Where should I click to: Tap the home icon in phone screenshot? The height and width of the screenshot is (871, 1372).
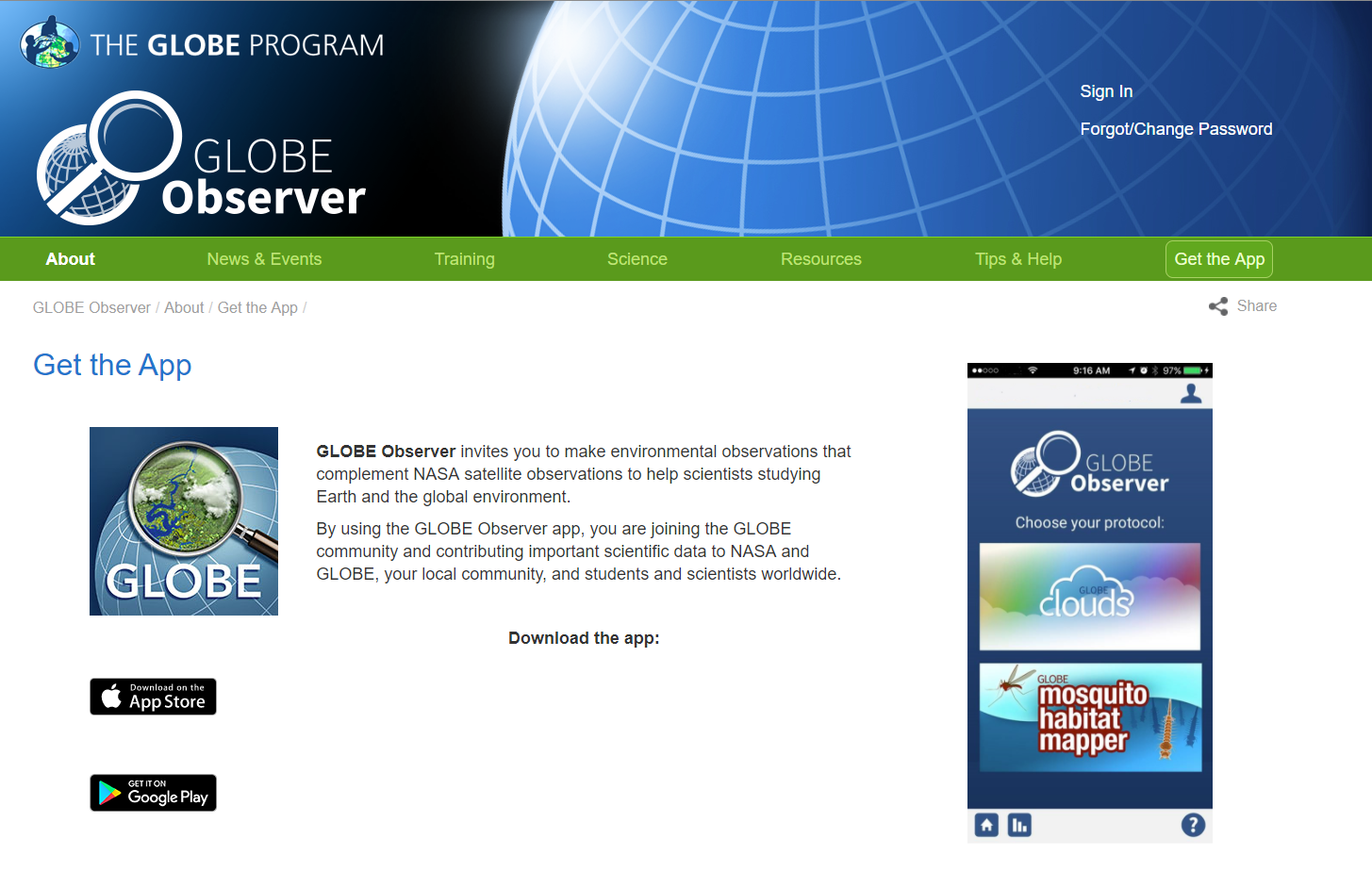[986, 826]
